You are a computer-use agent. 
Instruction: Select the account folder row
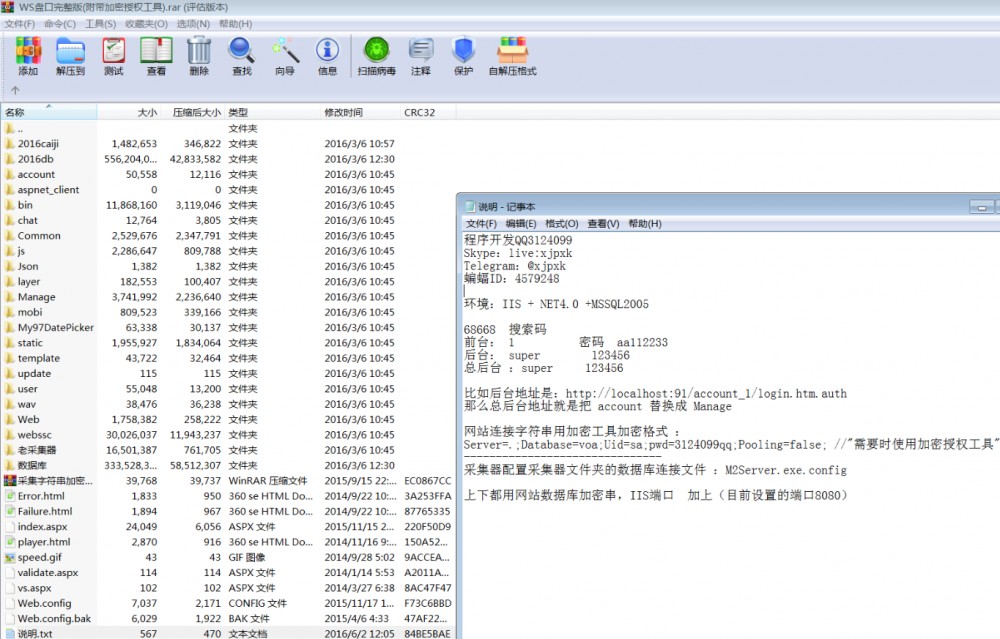[228, 174]
